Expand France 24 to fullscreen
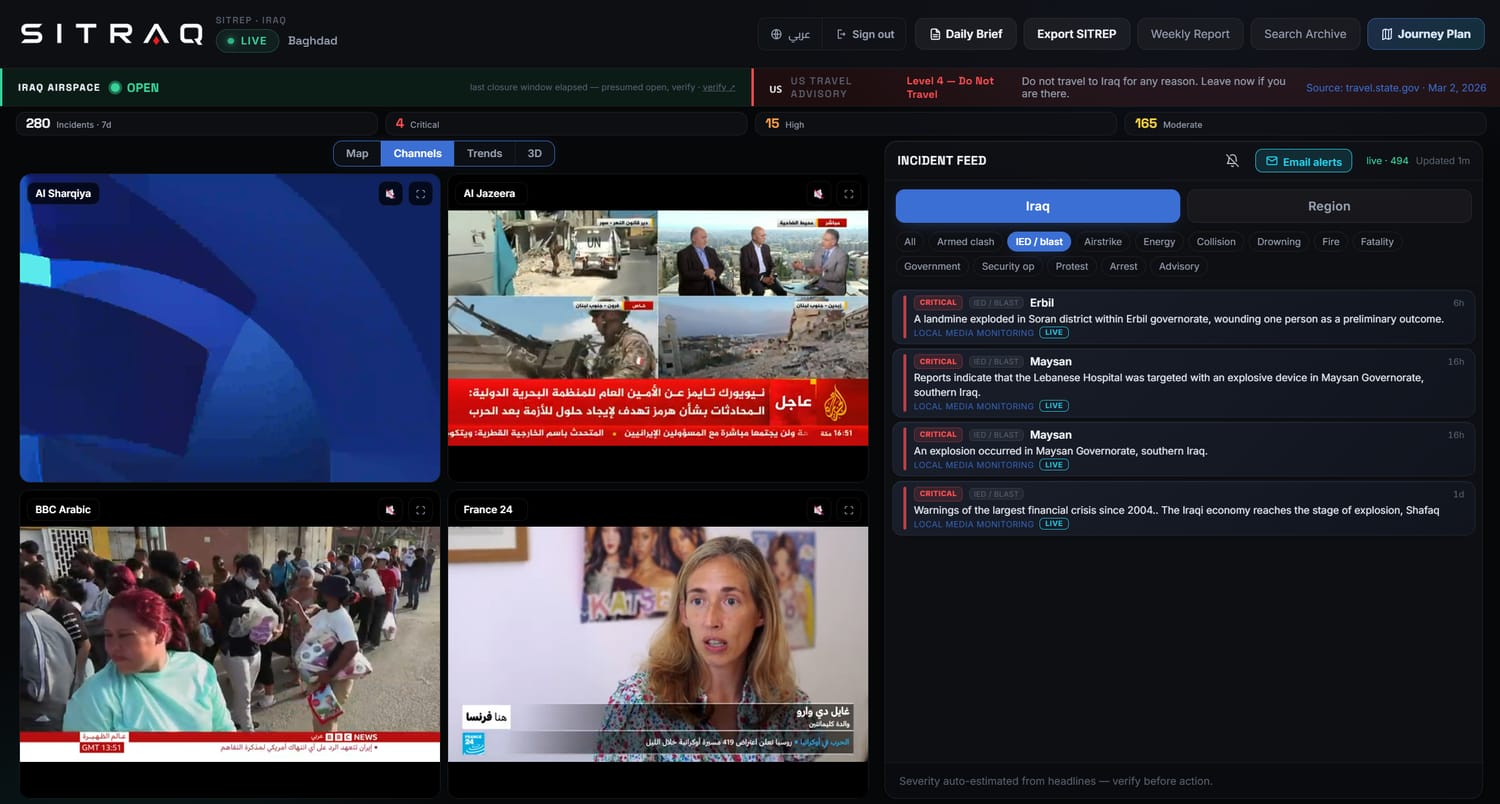The image size is (1500, 804). [849, 510]
